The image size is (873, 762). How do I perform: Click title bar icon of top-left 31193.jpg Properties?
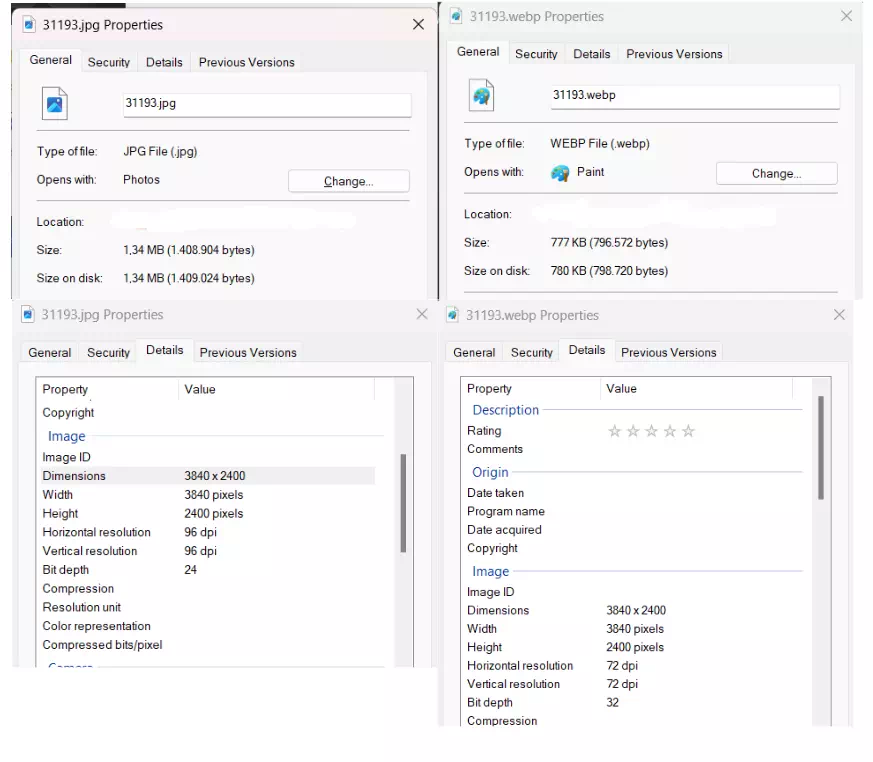(x=29, y=25)
